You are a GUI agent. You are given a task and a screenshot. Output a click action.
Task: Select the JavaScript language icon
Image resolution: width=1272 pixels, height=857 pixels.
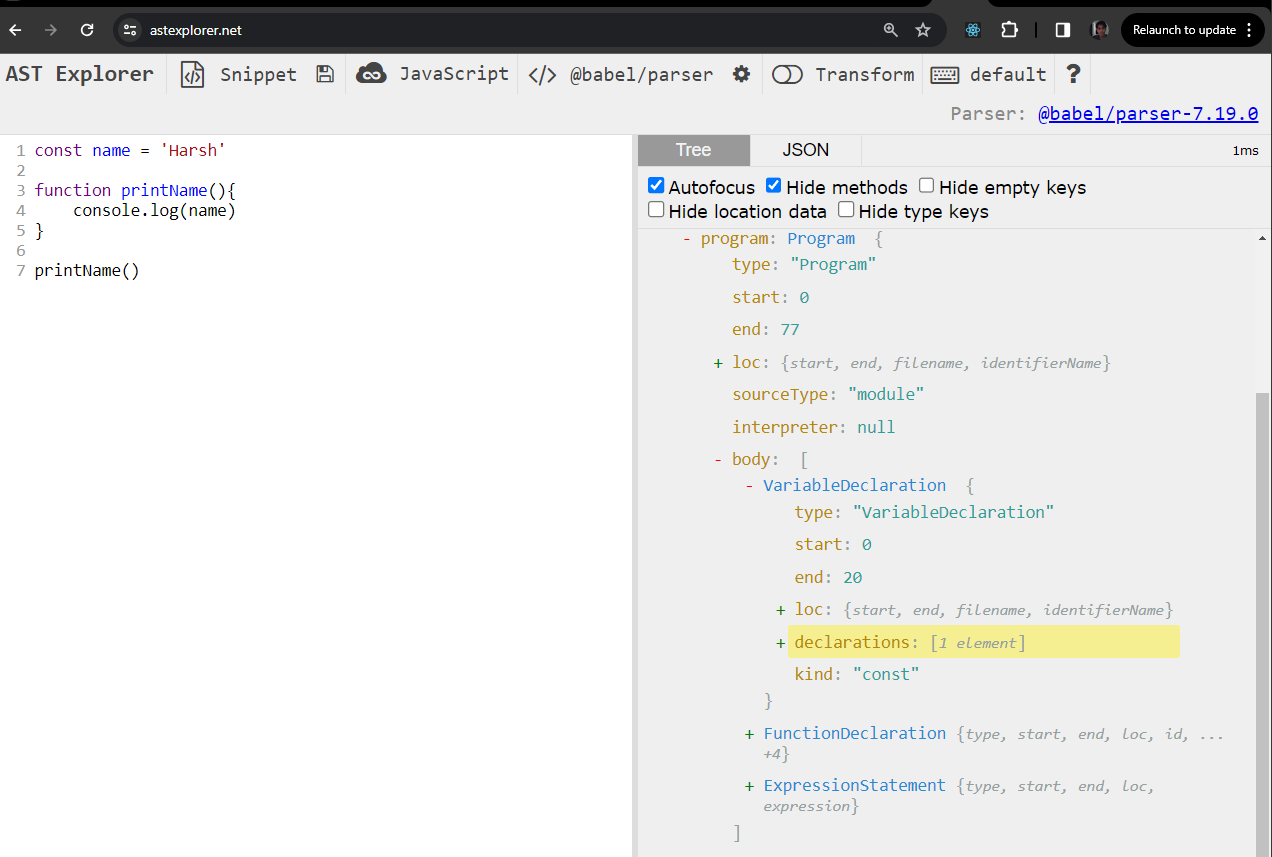371,73
